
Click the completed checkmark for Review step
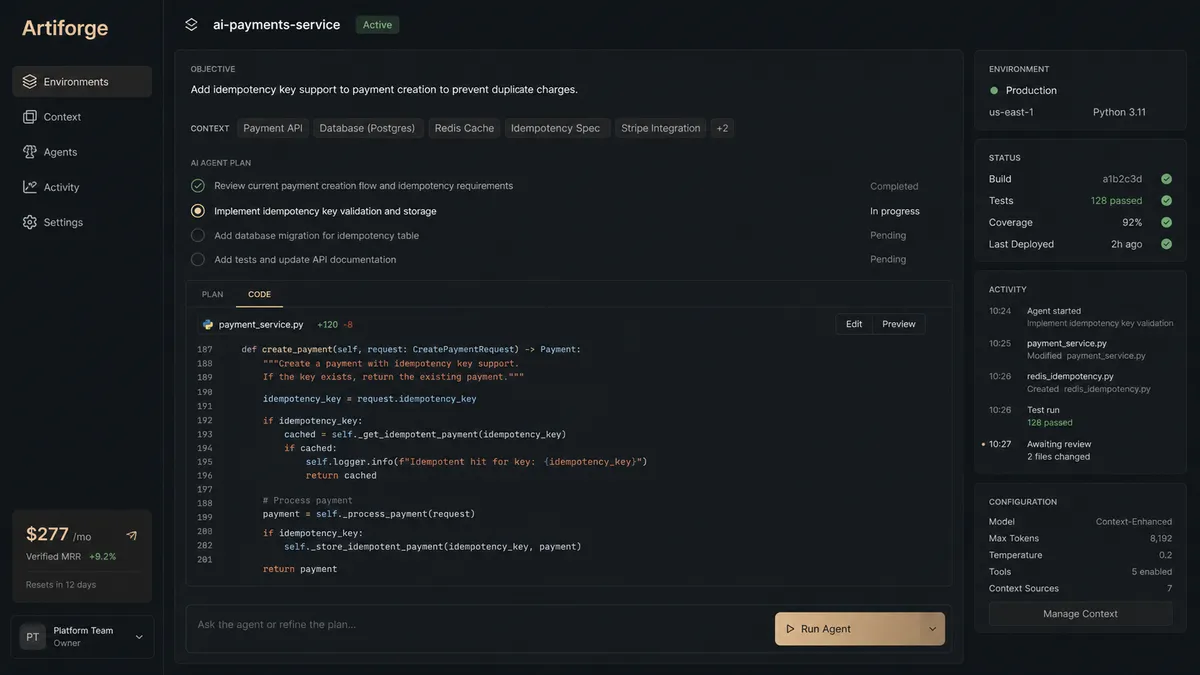point(198,186)
